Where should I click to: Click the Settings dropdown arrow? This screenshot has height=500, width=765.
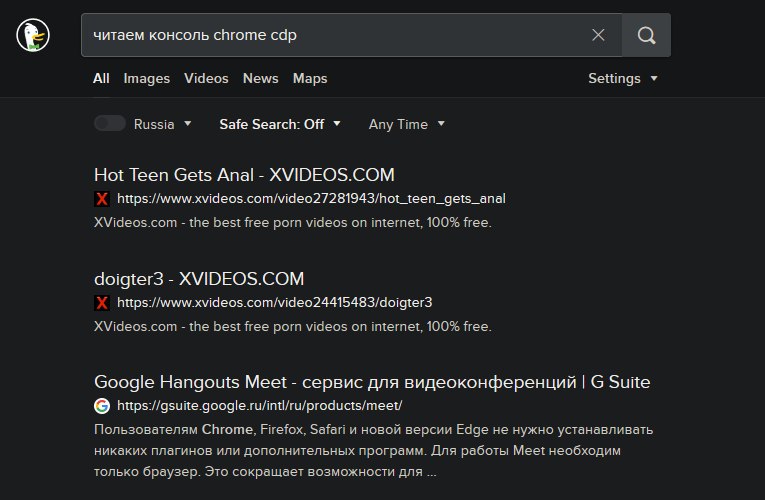[x=654, y=79]
